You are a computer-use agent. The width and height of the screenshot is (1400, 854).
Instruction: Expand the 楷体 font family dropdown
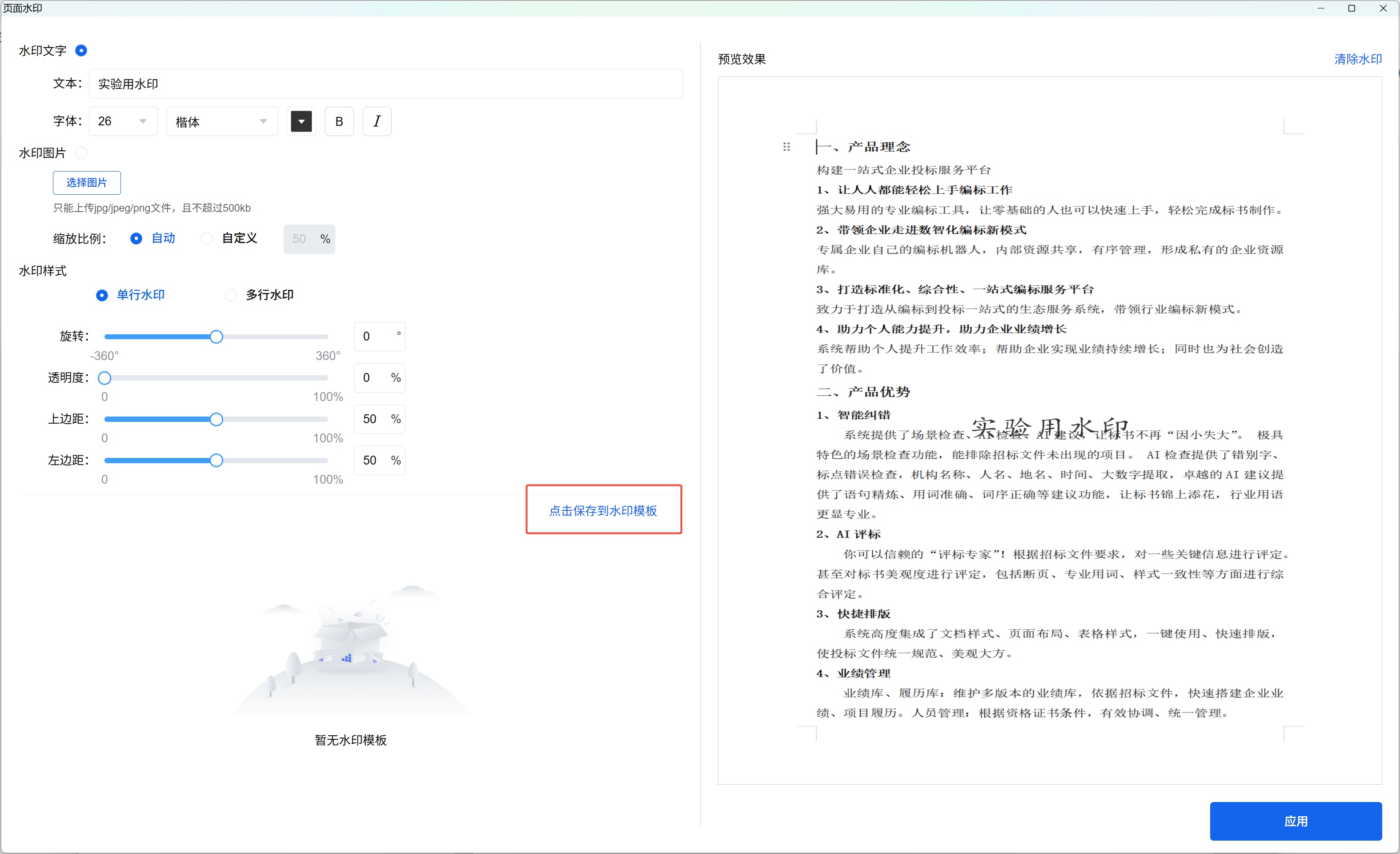click(x=221, y=121)
